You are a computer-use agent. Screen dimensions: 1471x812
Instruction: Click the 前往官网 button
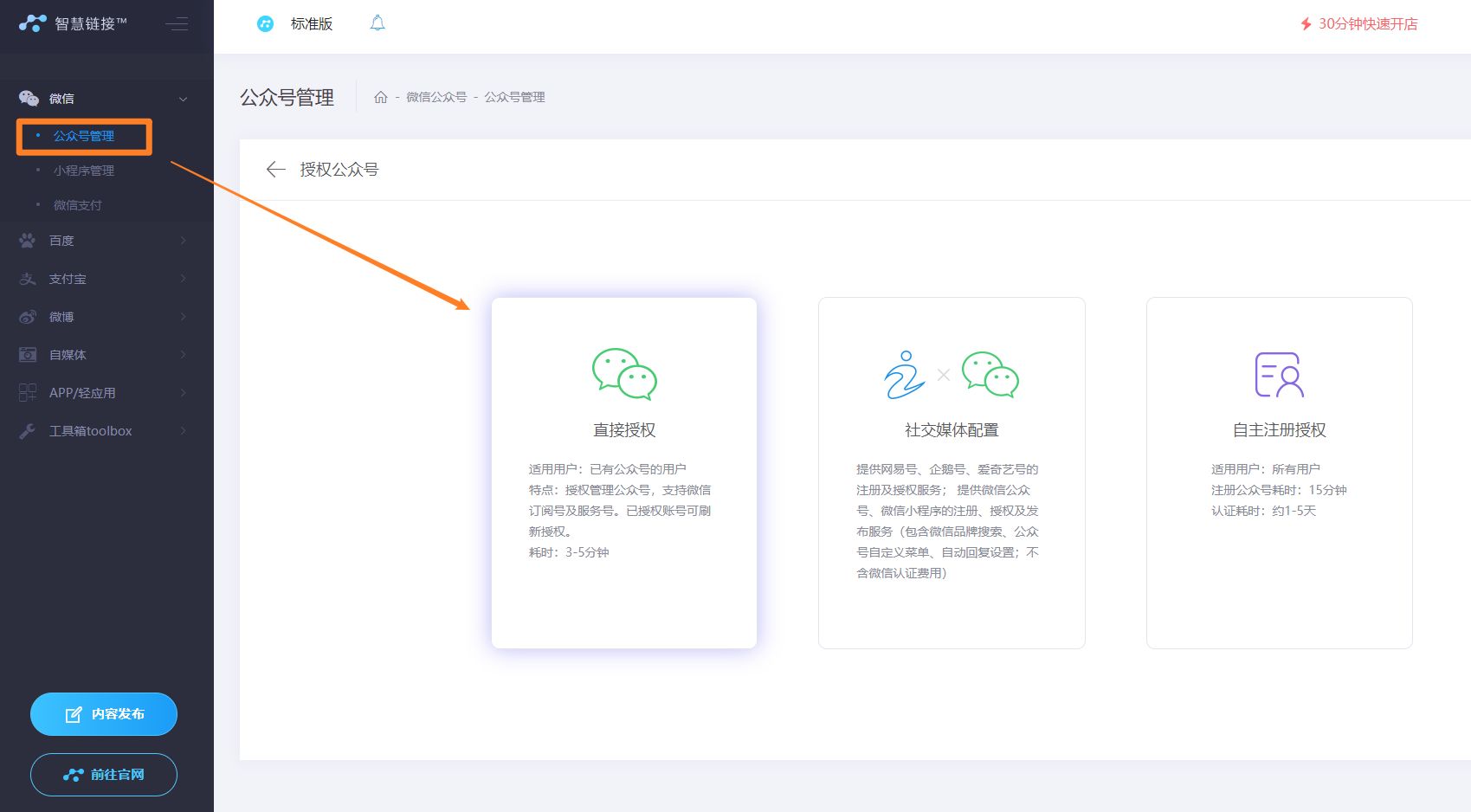point(104,775)
